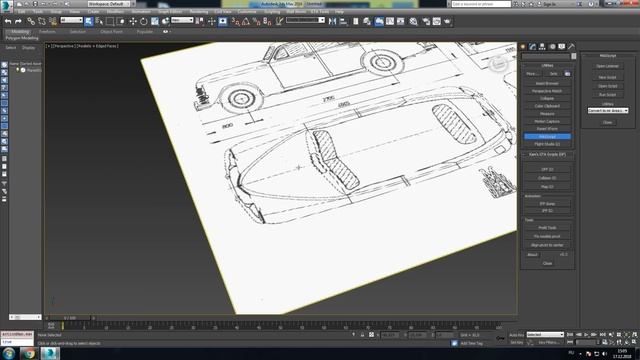The image size is (640, 360).
Task: Collapse the Kam's GTA Scripts rollout
Action: (547, 155)
